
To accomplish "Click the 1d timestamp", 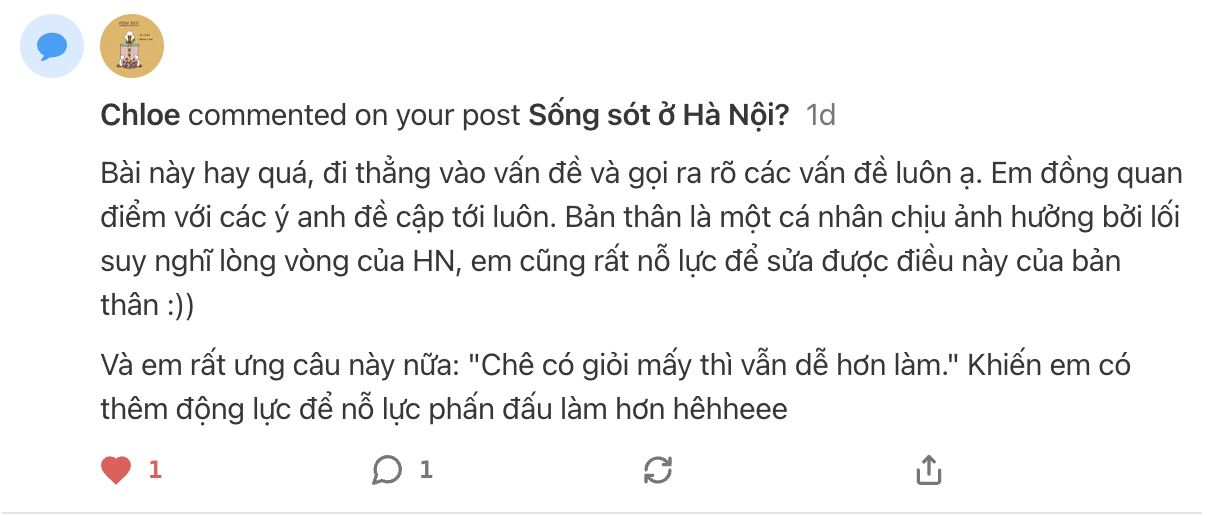I will 820,116.
